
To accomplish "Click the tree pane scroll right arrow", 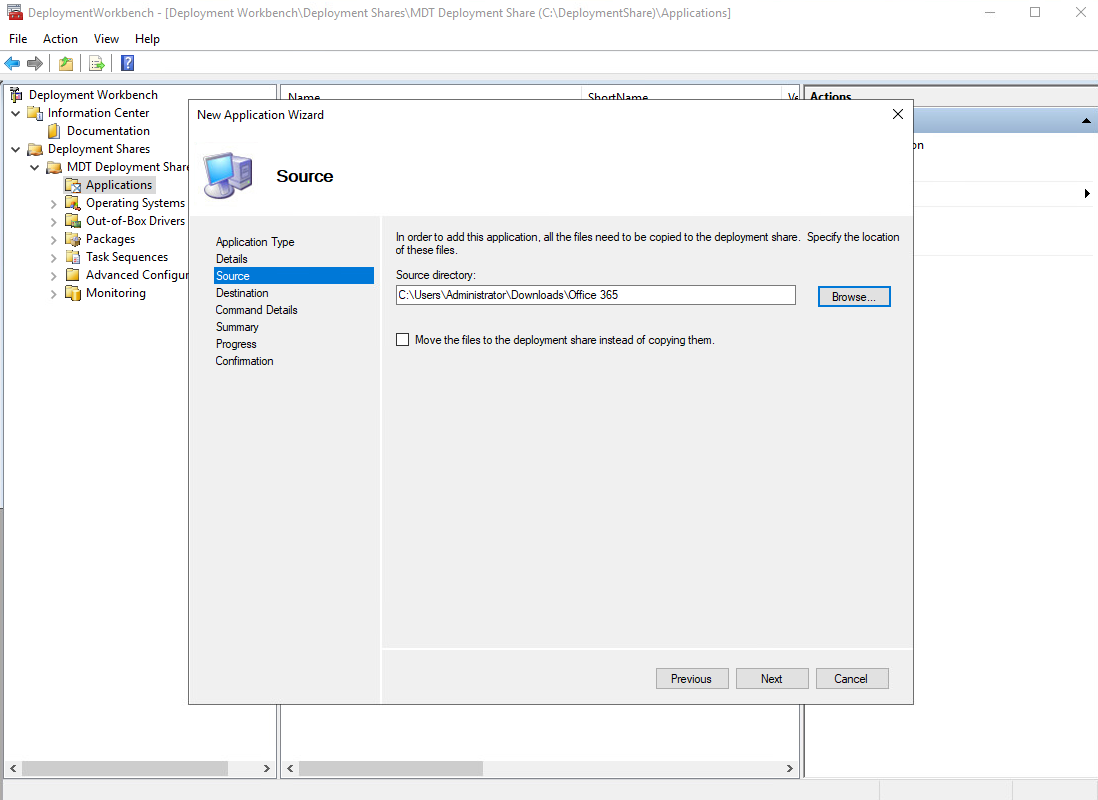I will (266, 768).
